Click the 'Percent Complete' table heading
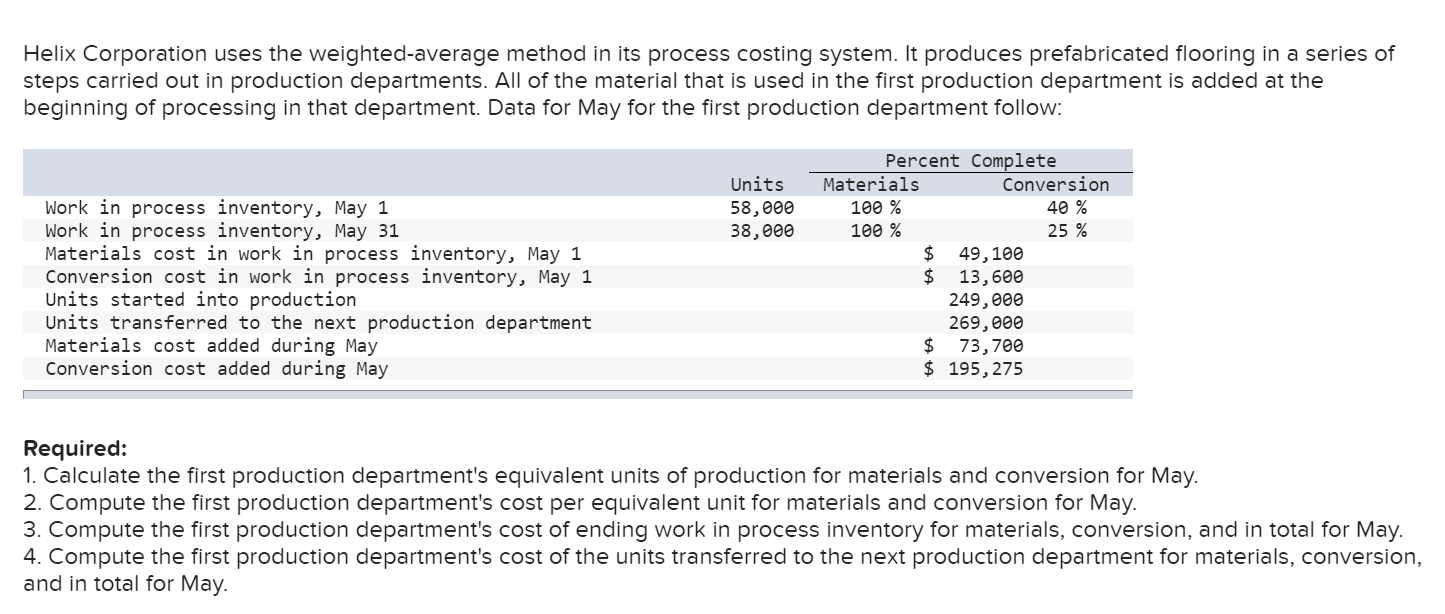This screenshot has height=614, width=1445. coord(970,161)
